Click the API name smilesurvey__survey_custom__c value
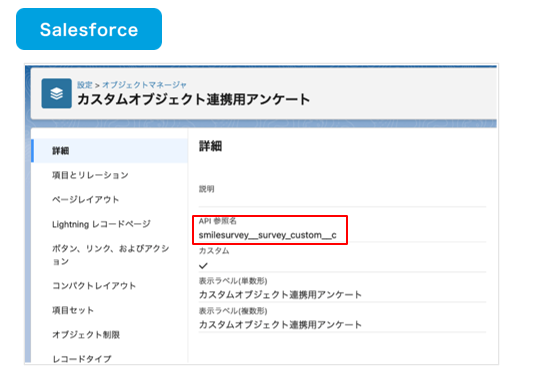This screenshot has width=542, height=382. [268, 235]
